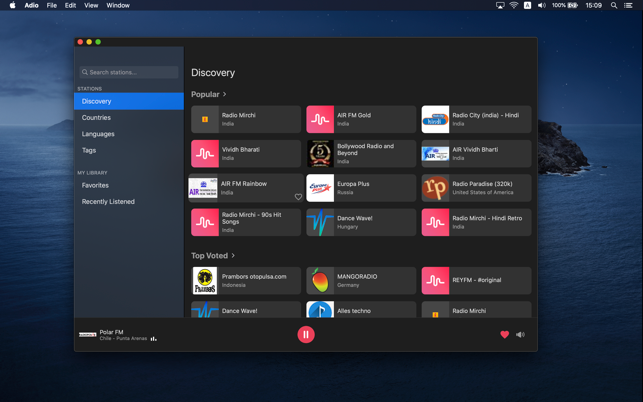
Task: Select MANGORADIO Germany station name
Action: [357, 276]
